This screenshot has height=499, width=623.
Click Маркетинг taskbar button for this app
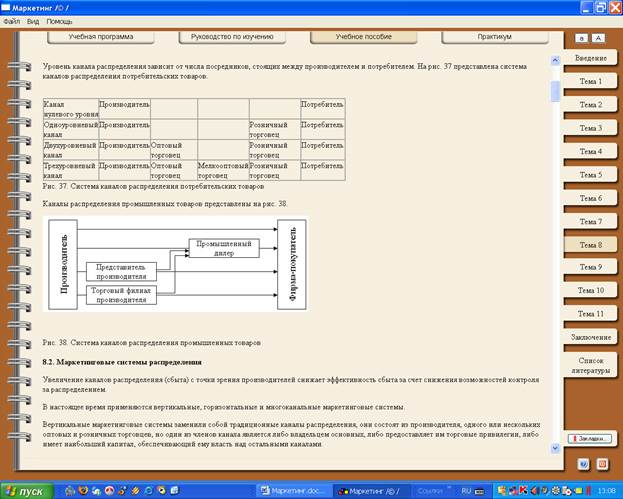370,491
